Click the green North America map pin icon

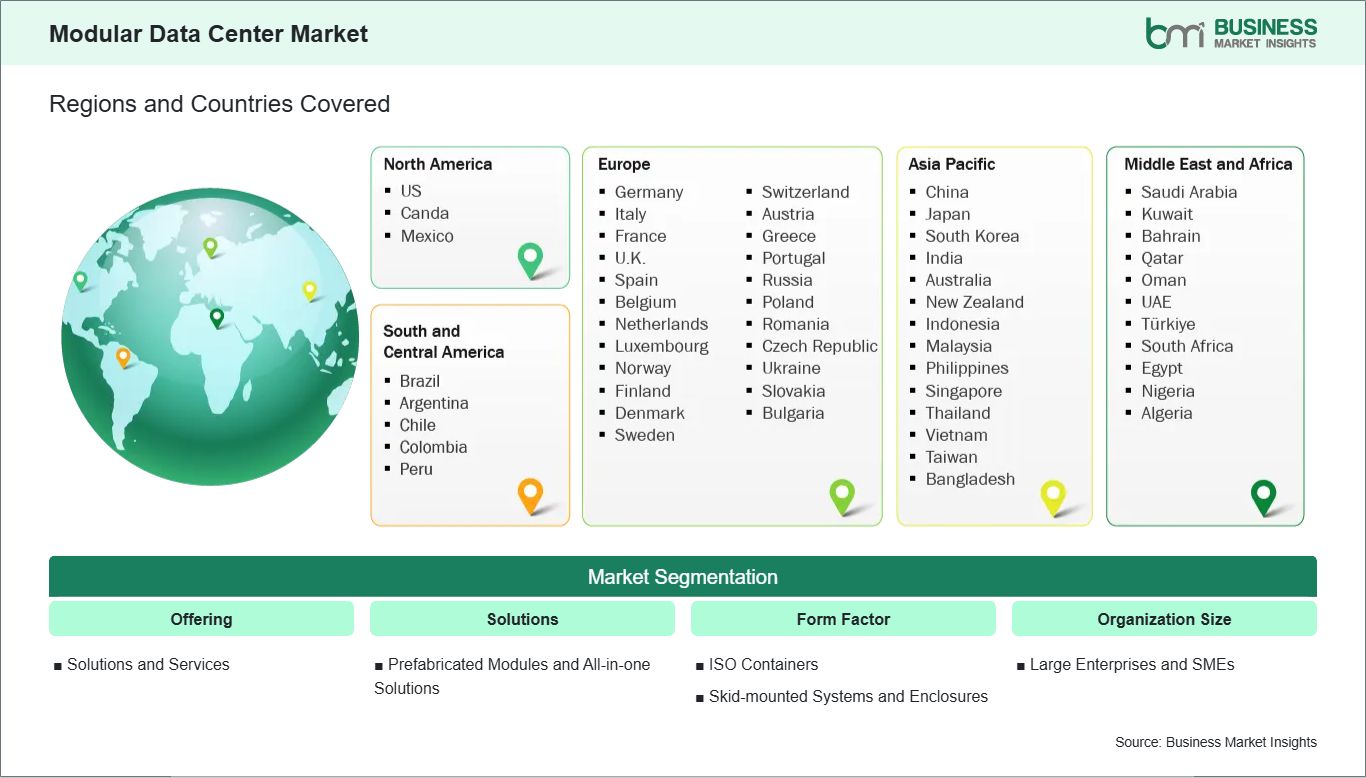coord(528,259)
